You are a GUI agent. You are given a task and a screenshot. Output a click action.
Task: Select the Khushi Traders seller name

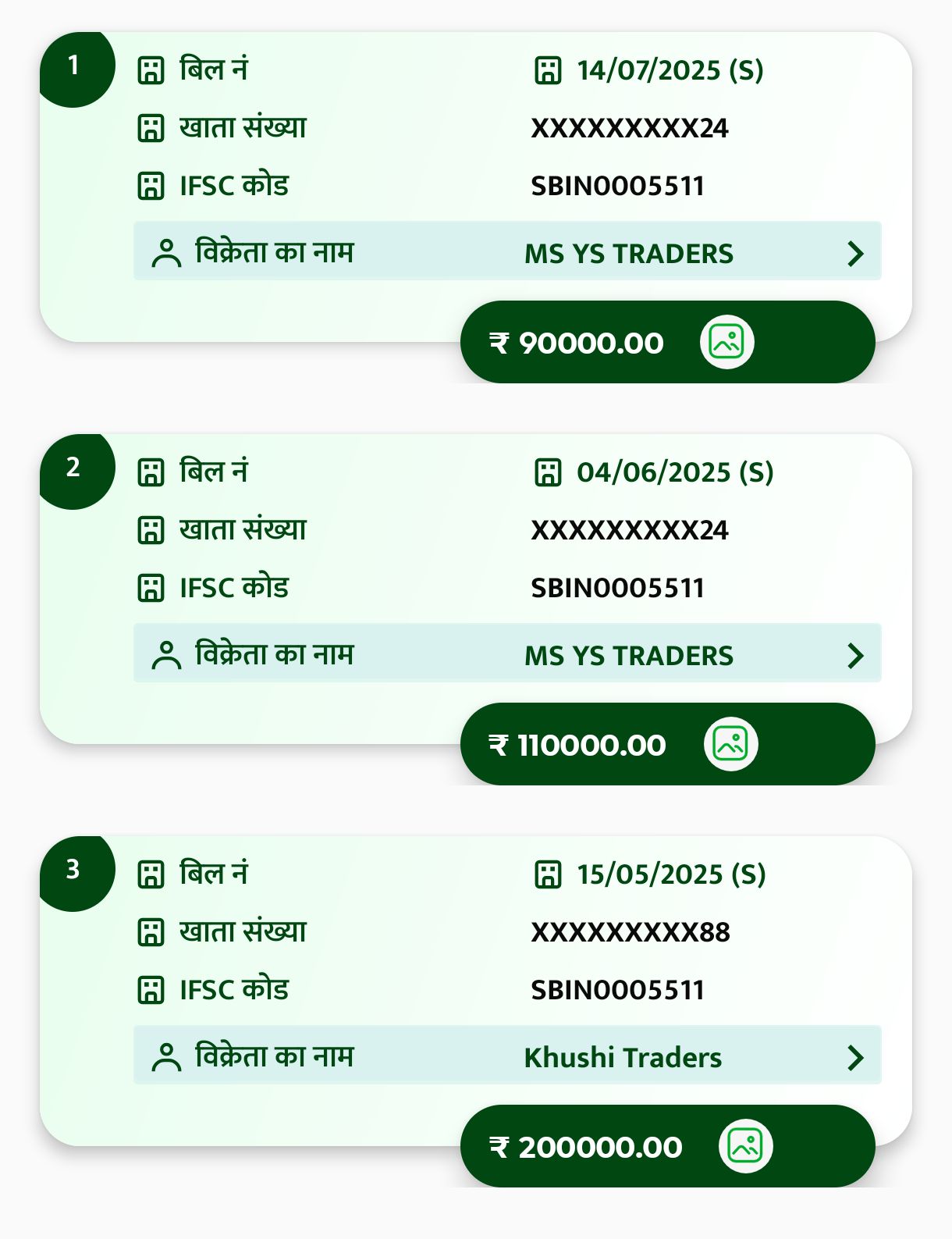coord(623,1057)
